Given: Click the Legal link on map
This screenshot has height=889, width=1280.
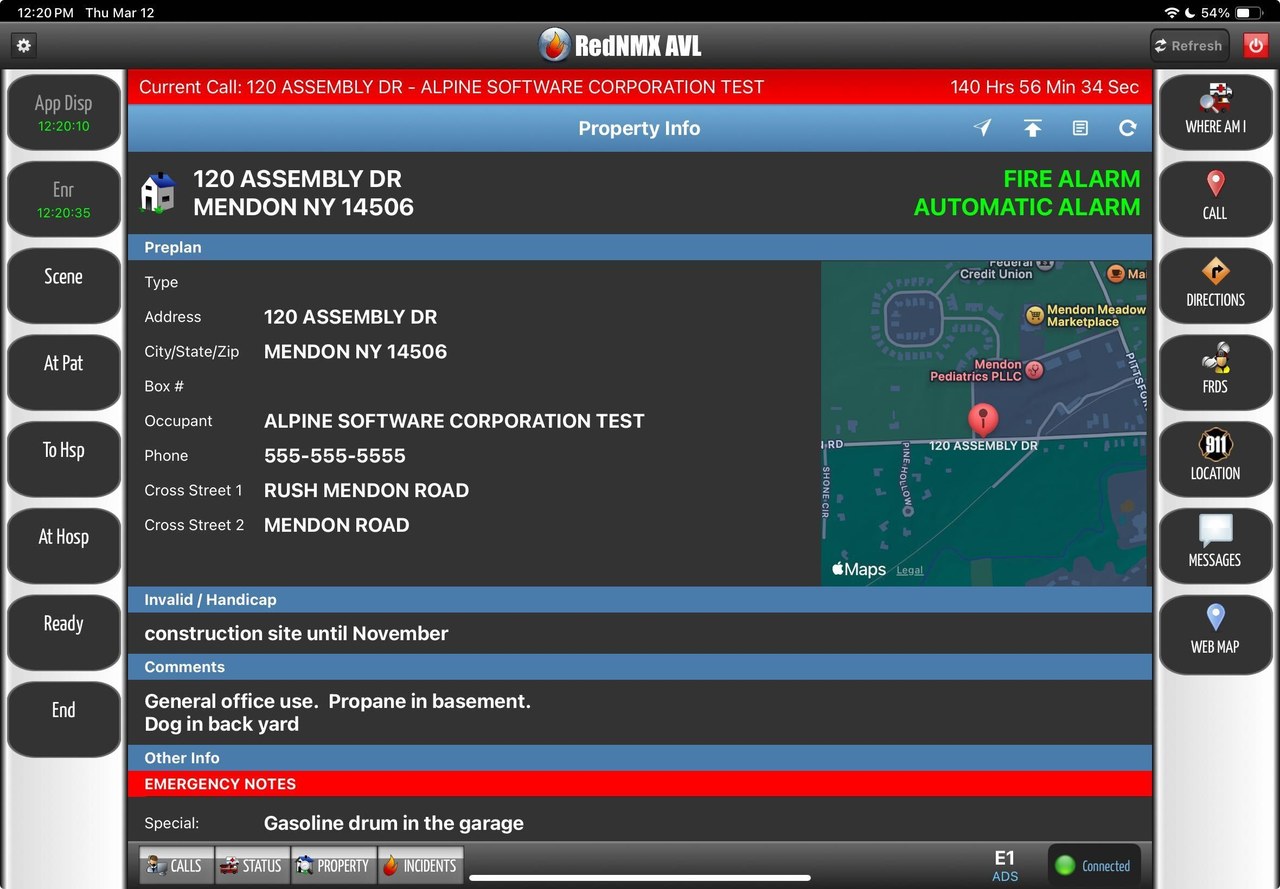Looking at the screenshot, I should pos(909,570).
